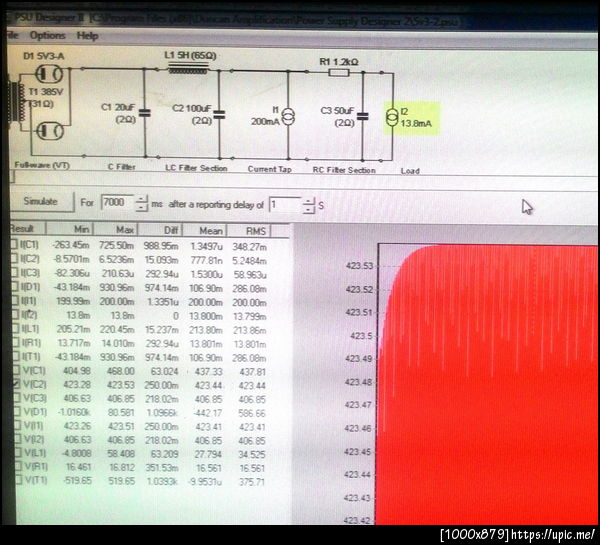The image size is (600, 545).
Task: Open the Help menu
Action: click(x=87, y=36)
